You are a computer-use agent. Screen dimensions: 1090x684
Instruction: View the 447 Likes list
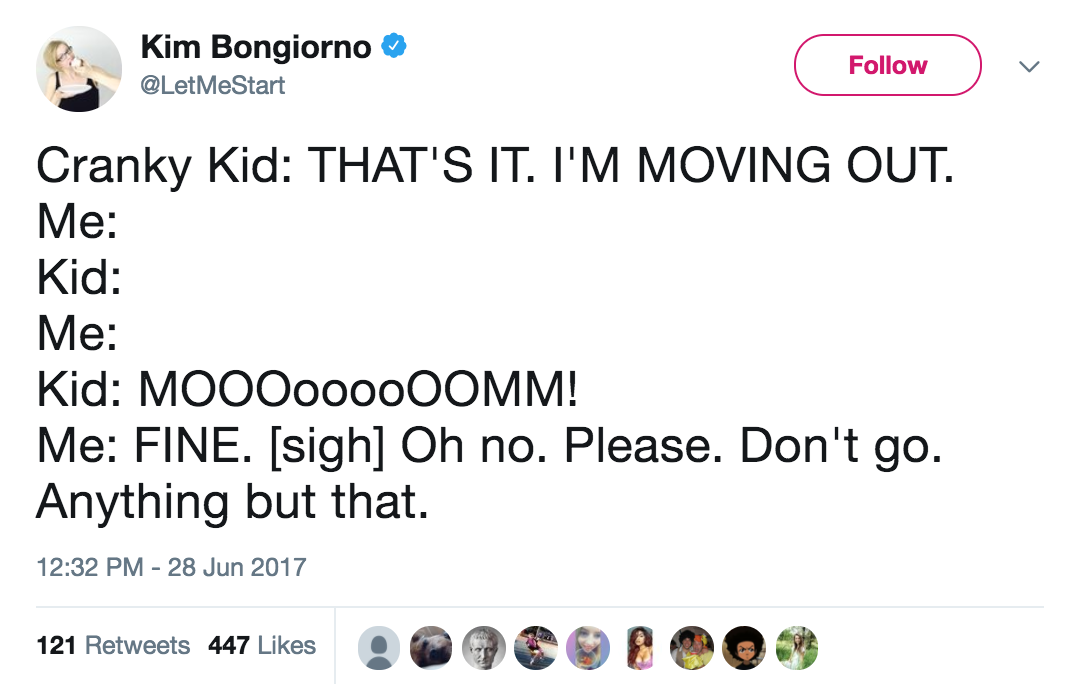pos(262,646)
